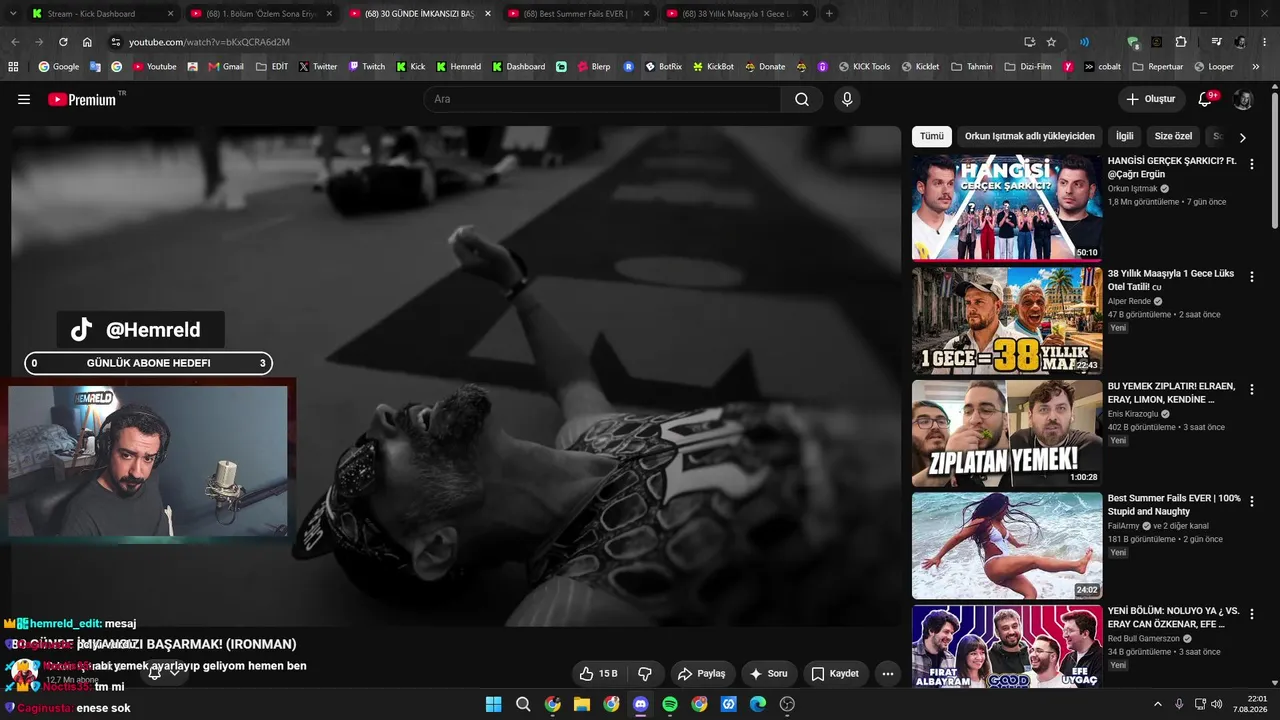The width and height of the screenshot is (1280, 720).
Task: Click the YouTube search magnifier button
Action: [802, 99]
